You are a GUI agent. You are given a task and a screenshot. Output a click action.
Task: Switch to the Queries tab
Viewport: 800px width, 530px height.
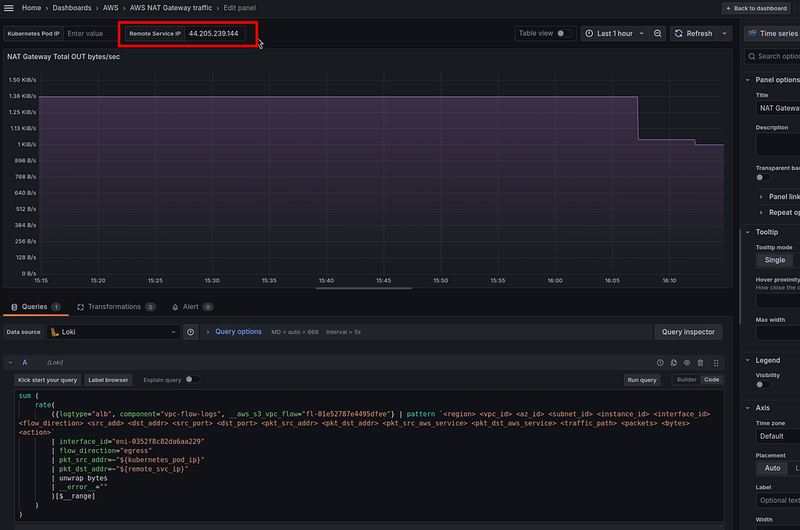pyautogui.click(x=36, y=307)
